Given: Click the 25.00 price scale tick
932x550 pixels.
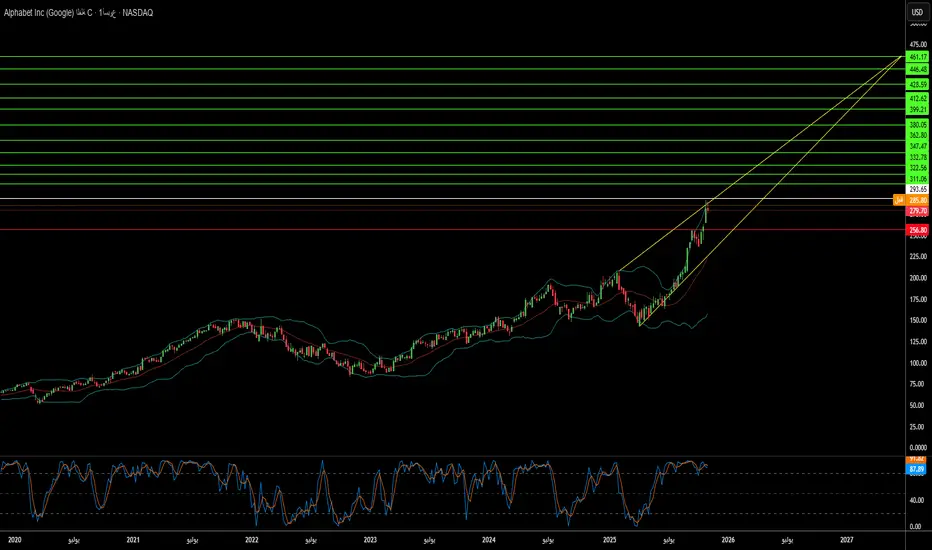Looking at the screenshot, I should 919,427.
